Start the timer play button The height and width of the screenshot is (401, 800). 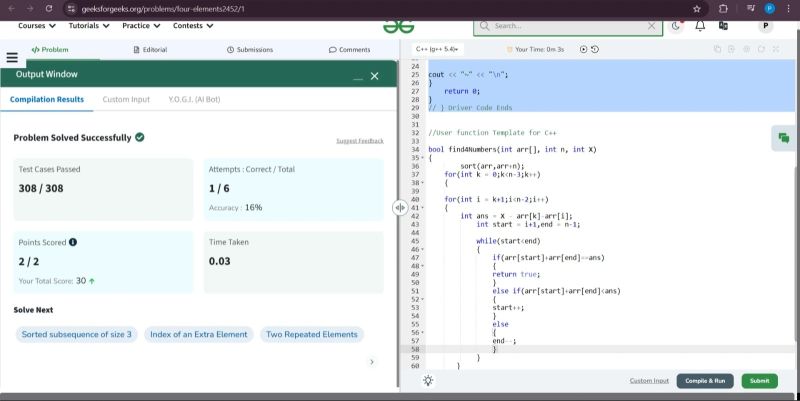584,49
